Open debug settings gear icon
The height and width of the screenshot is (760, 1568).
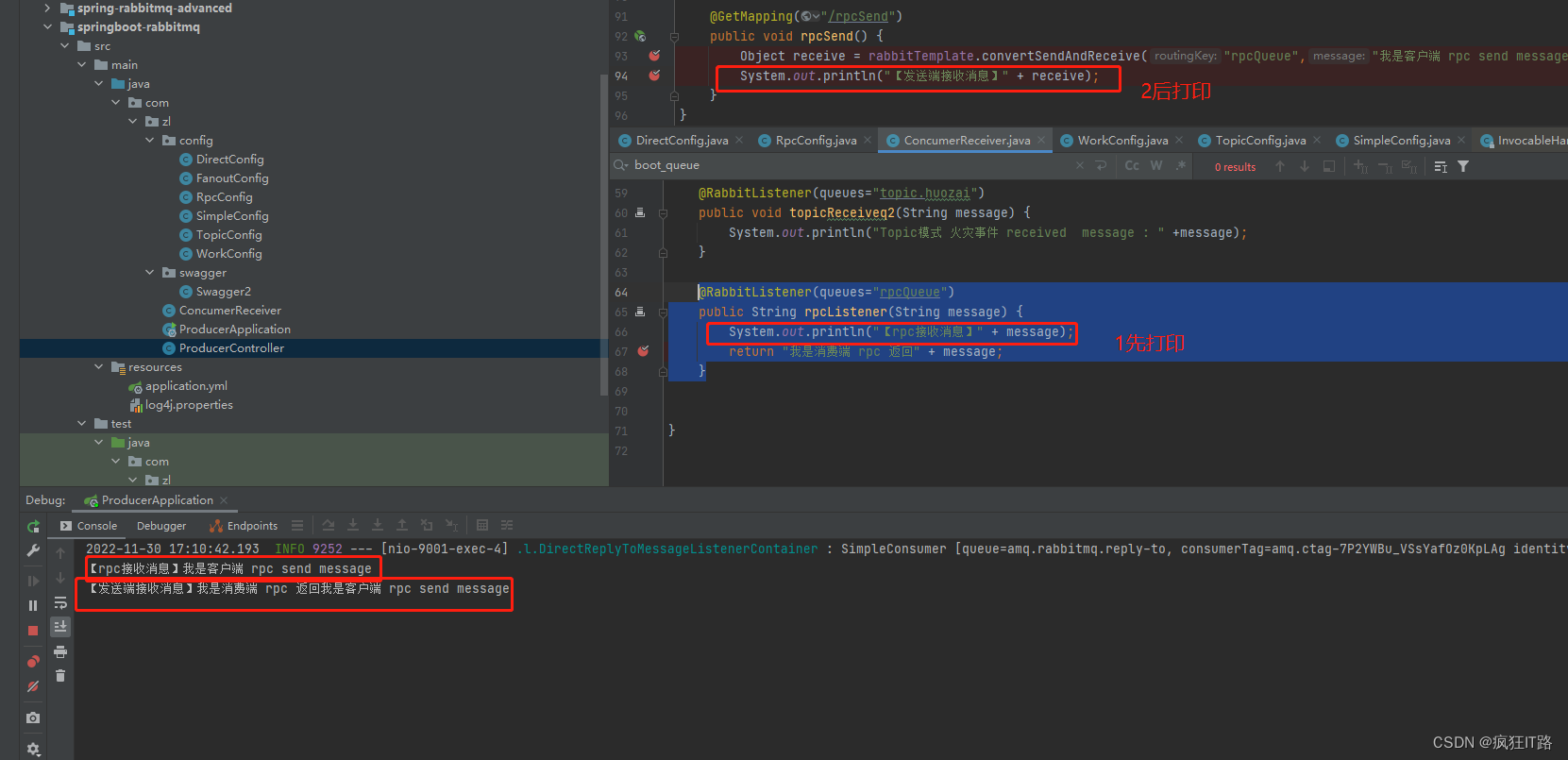[33, 750]
